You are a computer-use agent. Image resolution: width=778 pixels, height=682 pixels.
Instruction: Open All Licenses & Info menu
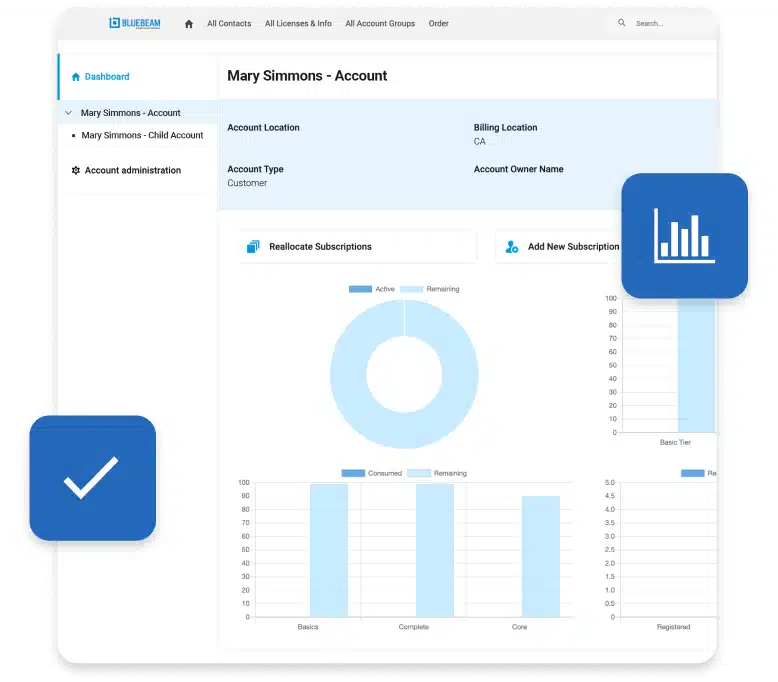pos(298,24)
